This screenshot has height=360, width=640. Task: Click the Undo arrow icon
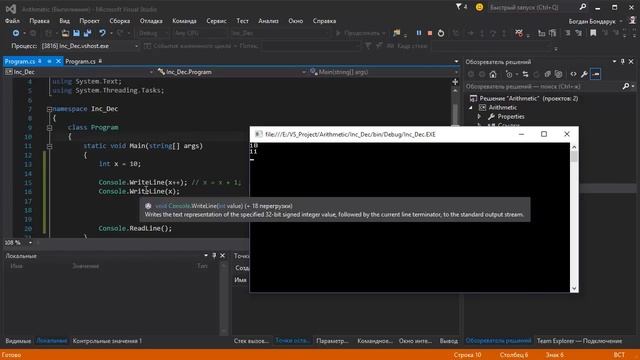102,33
